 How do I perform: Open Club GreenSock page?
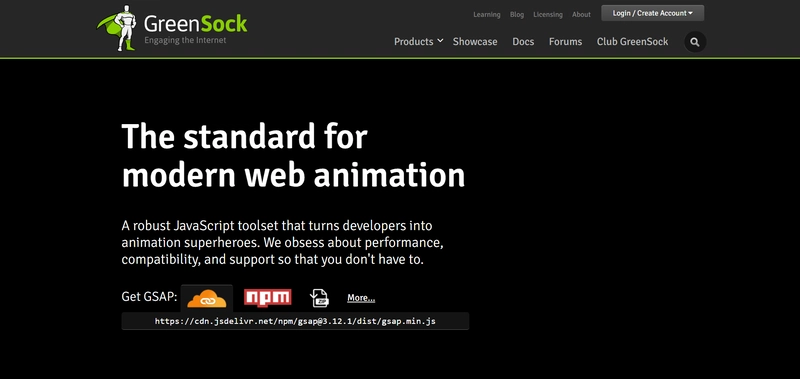[632, 42]
